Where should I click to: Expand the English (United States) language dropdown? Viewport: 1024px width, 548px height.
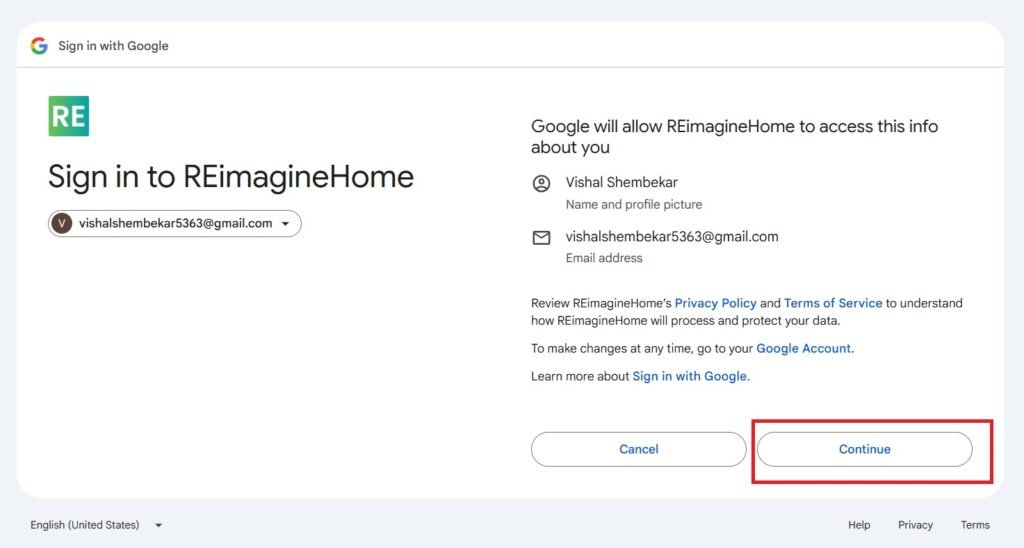tap(96, 525)
